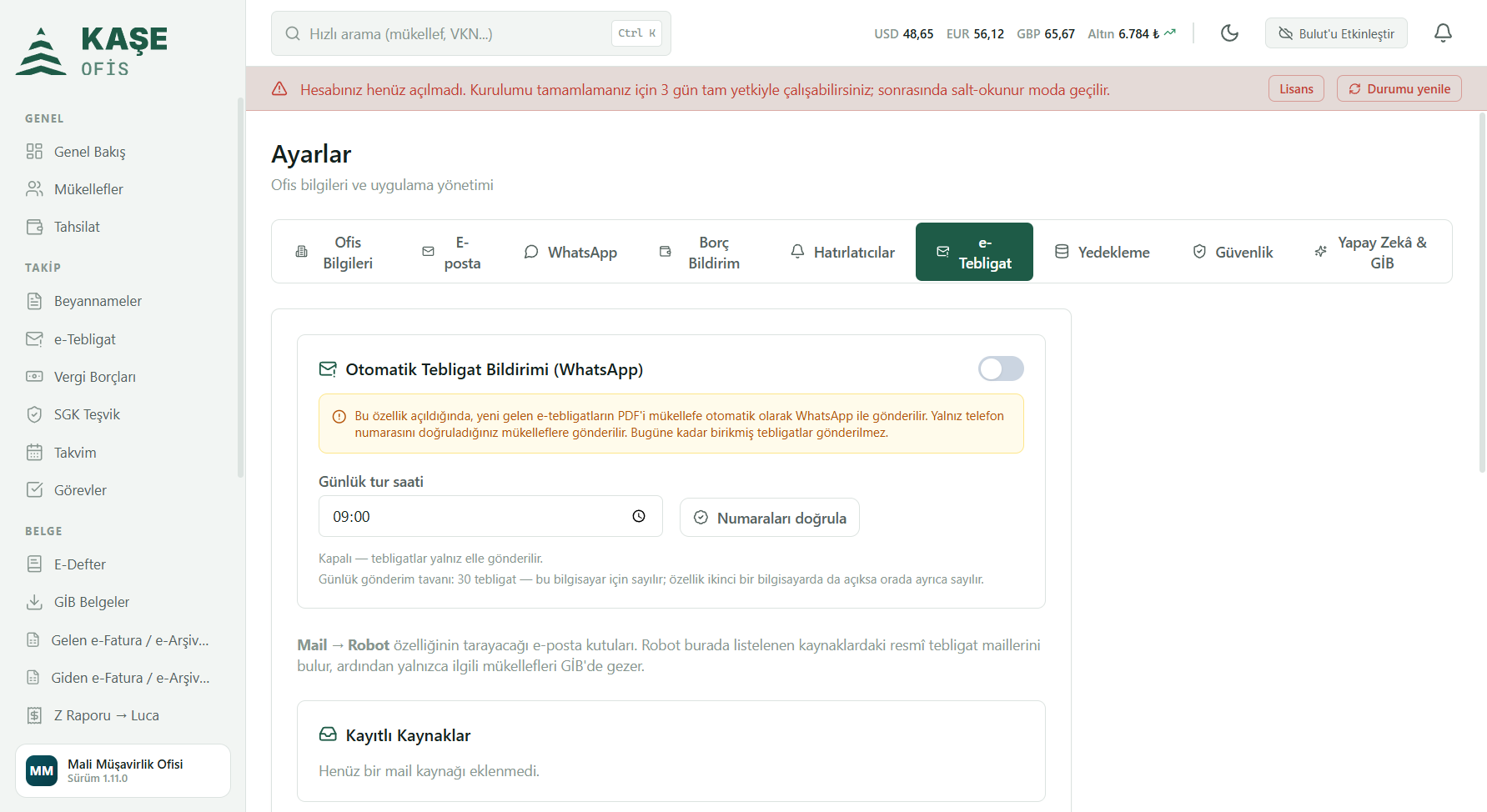
Task: Click the USD 48,65 exchange rate
Action: (904, 34)
